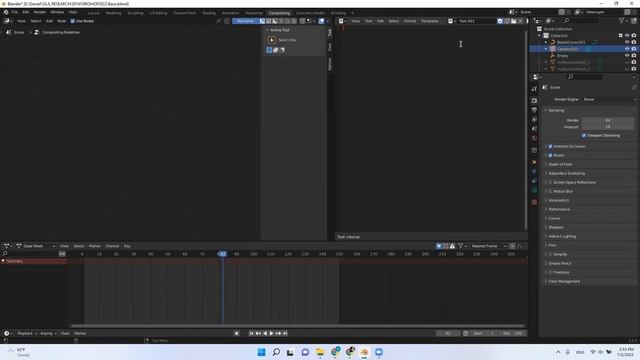Click the Scene breadcrumb in node editor

tap(19, 32)
